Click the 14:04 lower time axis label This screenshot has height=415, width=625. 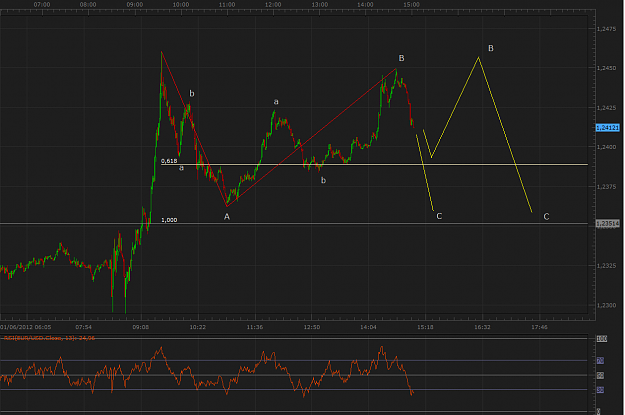[368, 327]
